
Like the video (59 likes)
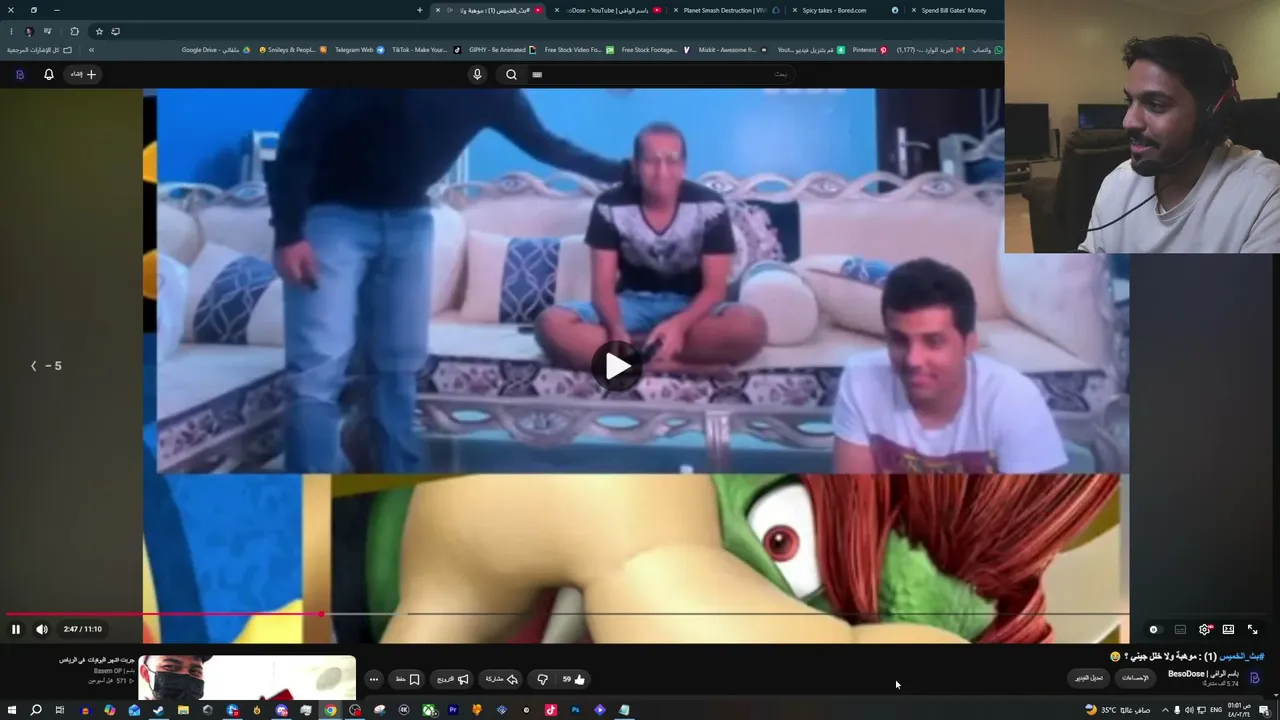574,679
